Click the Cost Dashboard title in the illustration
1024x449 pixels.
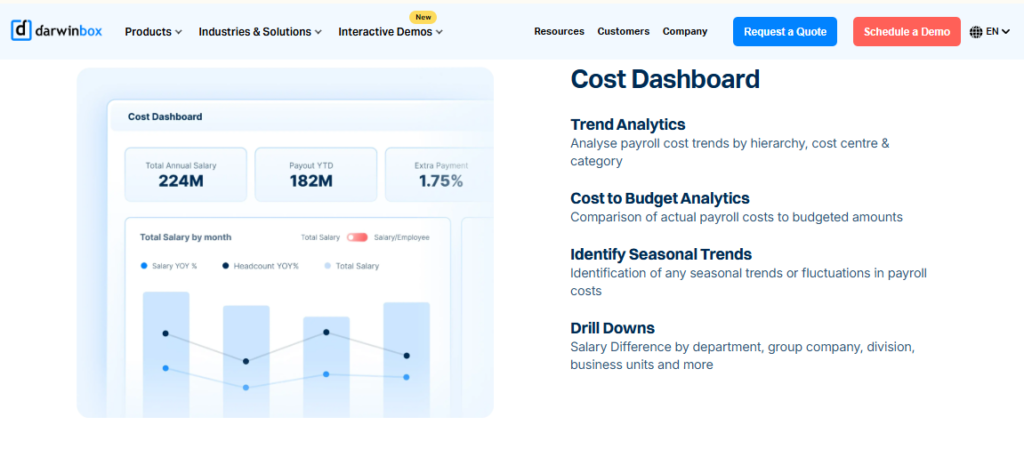(165, 117)
